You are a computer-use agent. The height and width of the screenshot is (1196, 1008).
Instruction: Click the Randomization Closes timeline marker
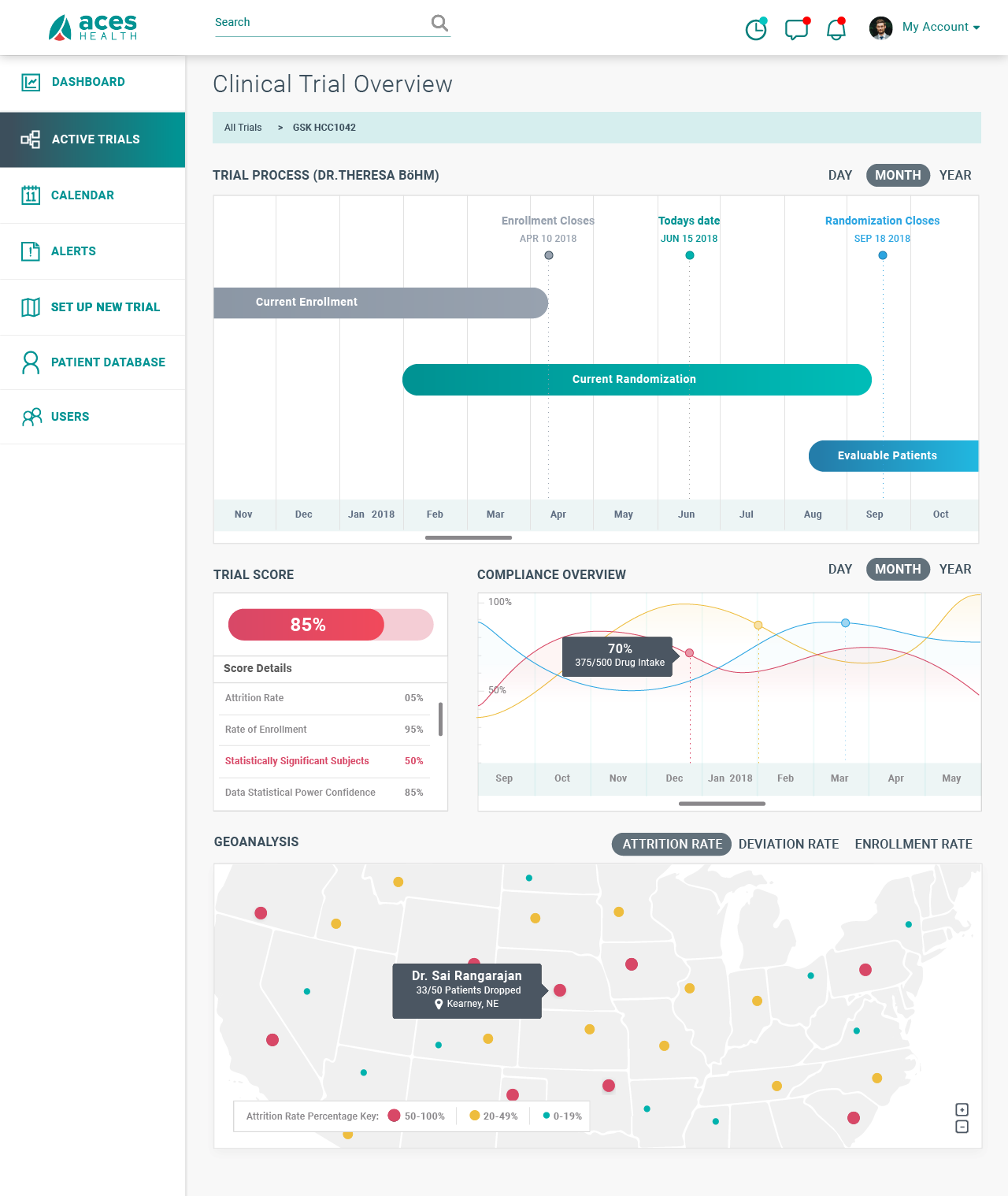(882, 255)
